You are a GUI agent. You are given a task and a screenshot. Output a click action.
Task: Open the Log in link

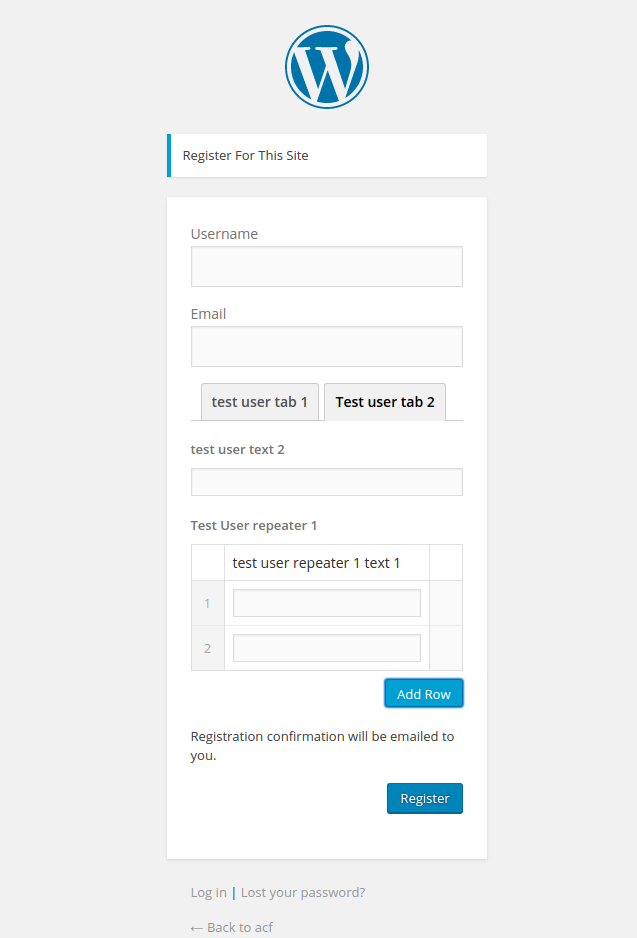(x=207, y=892)
